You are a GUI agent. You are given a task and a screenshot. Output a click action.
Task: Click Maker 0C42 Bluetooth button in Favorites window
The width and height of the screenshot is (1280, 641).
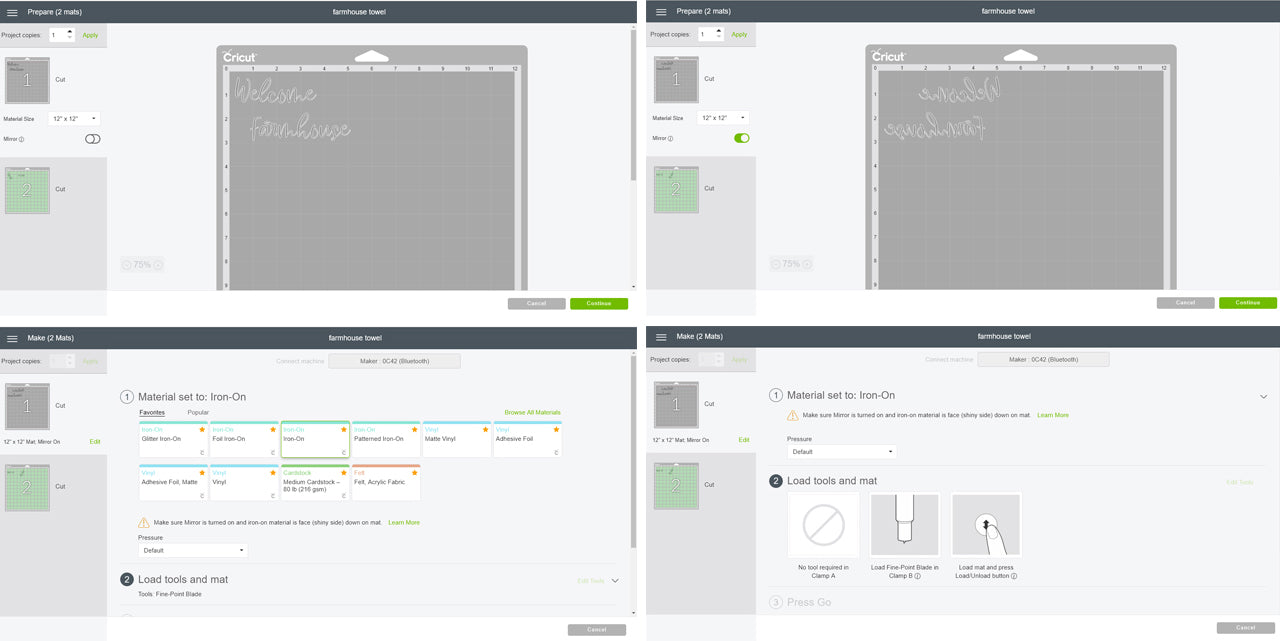pyautogui.click(x=394, y=361)
